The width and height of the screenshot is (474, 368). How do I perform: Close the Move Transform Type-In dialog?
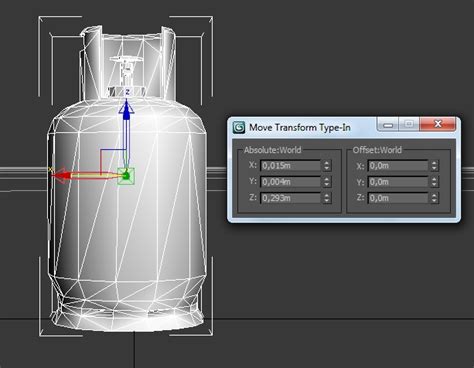click(438, 124)
